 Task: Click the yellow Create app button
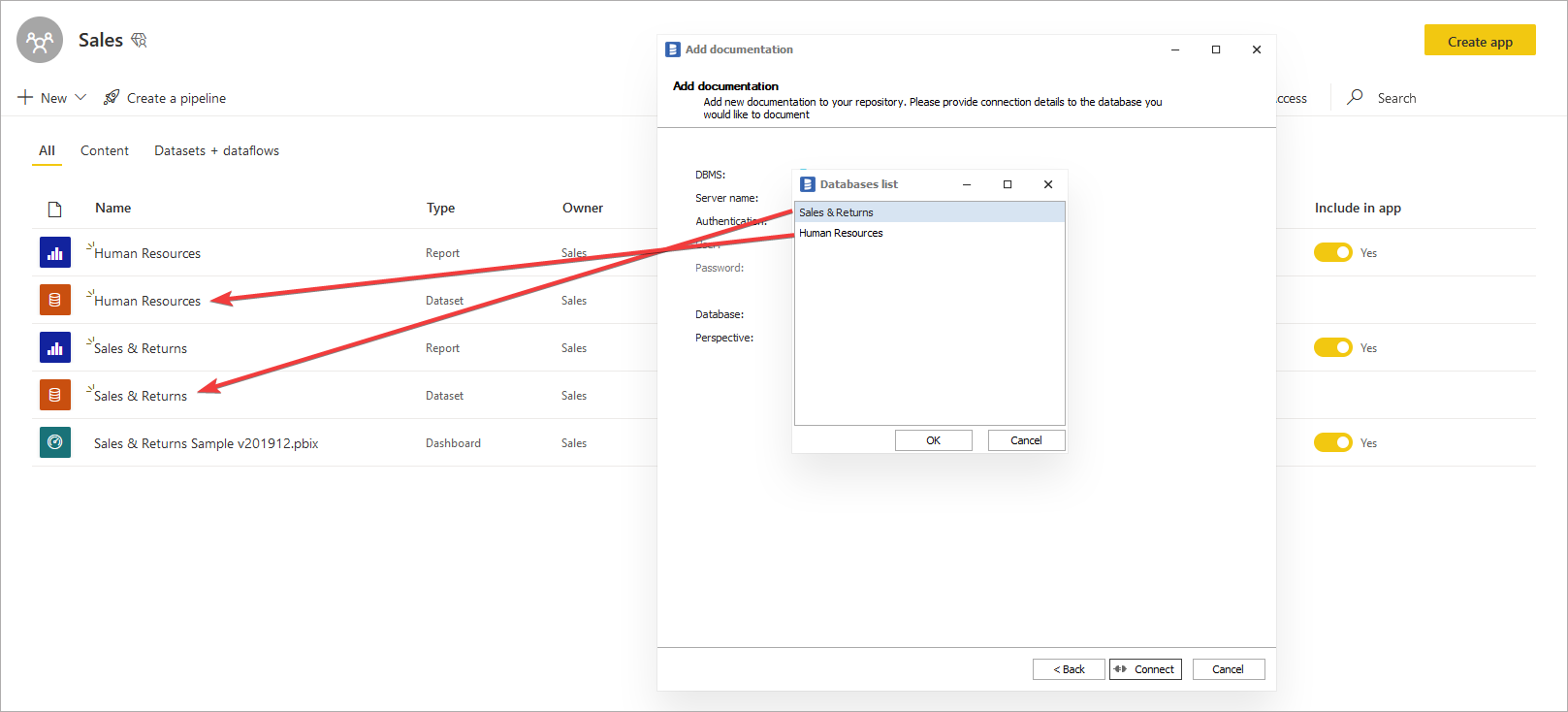click(1479, 41)
